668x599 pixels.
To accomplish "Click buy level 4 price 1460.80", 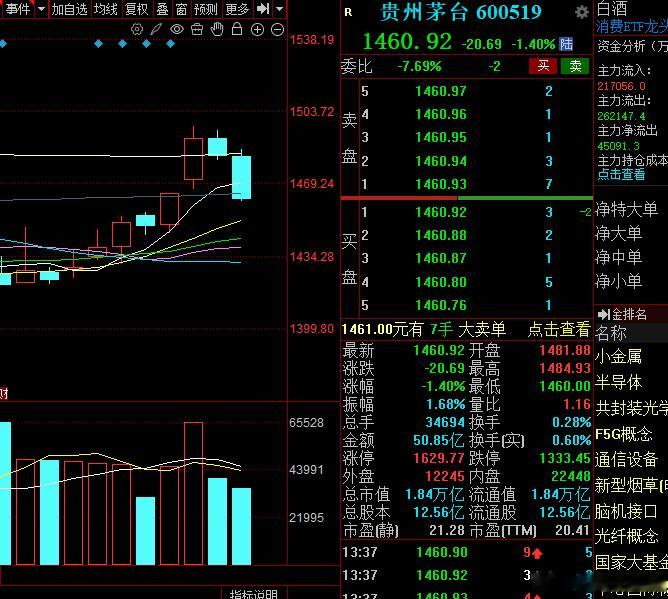I will tap(441, 282).
